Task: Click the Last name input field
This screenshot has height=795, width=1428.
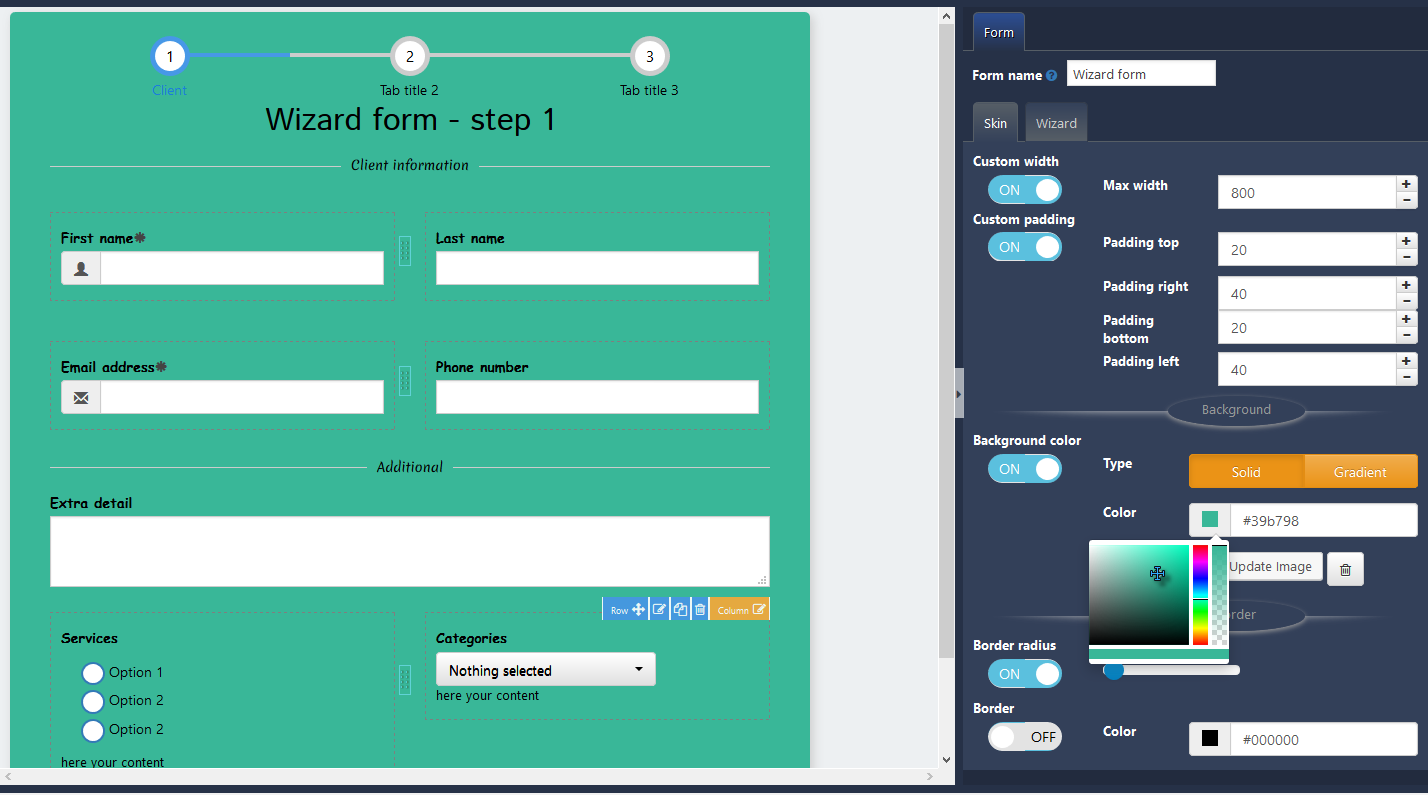Action: coord(597,268)
